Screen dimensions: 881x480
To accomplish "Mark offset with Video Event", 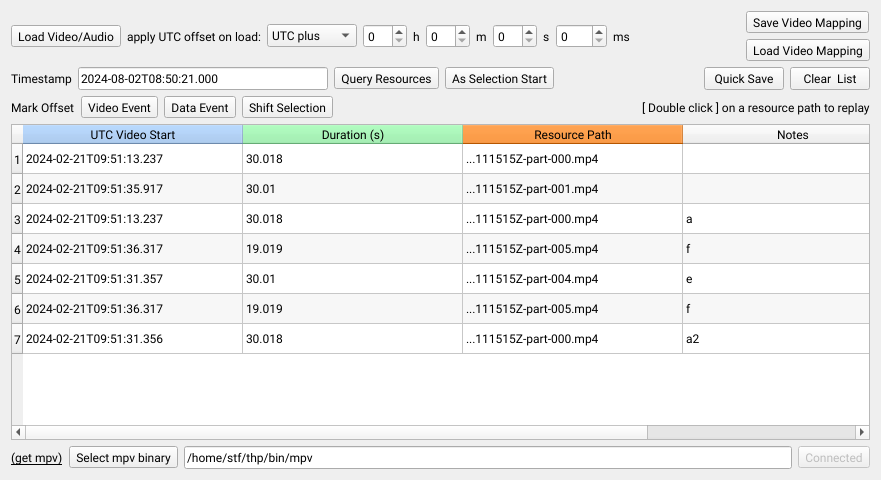I will click(119, 107).
